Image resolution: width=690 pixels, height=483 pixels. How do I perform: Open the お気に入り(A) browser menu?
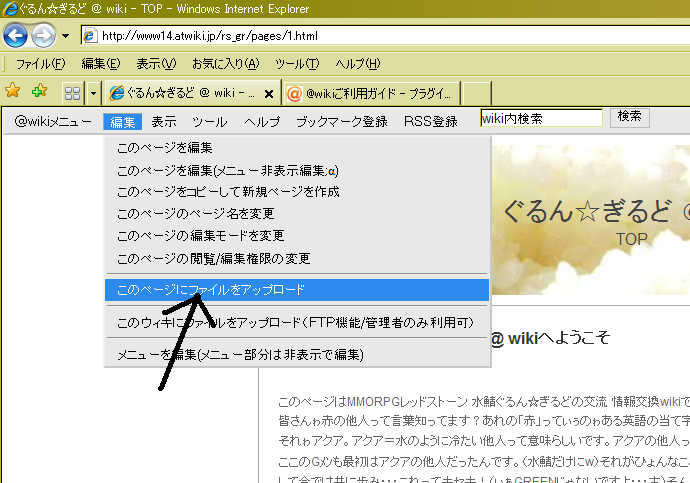224,64
